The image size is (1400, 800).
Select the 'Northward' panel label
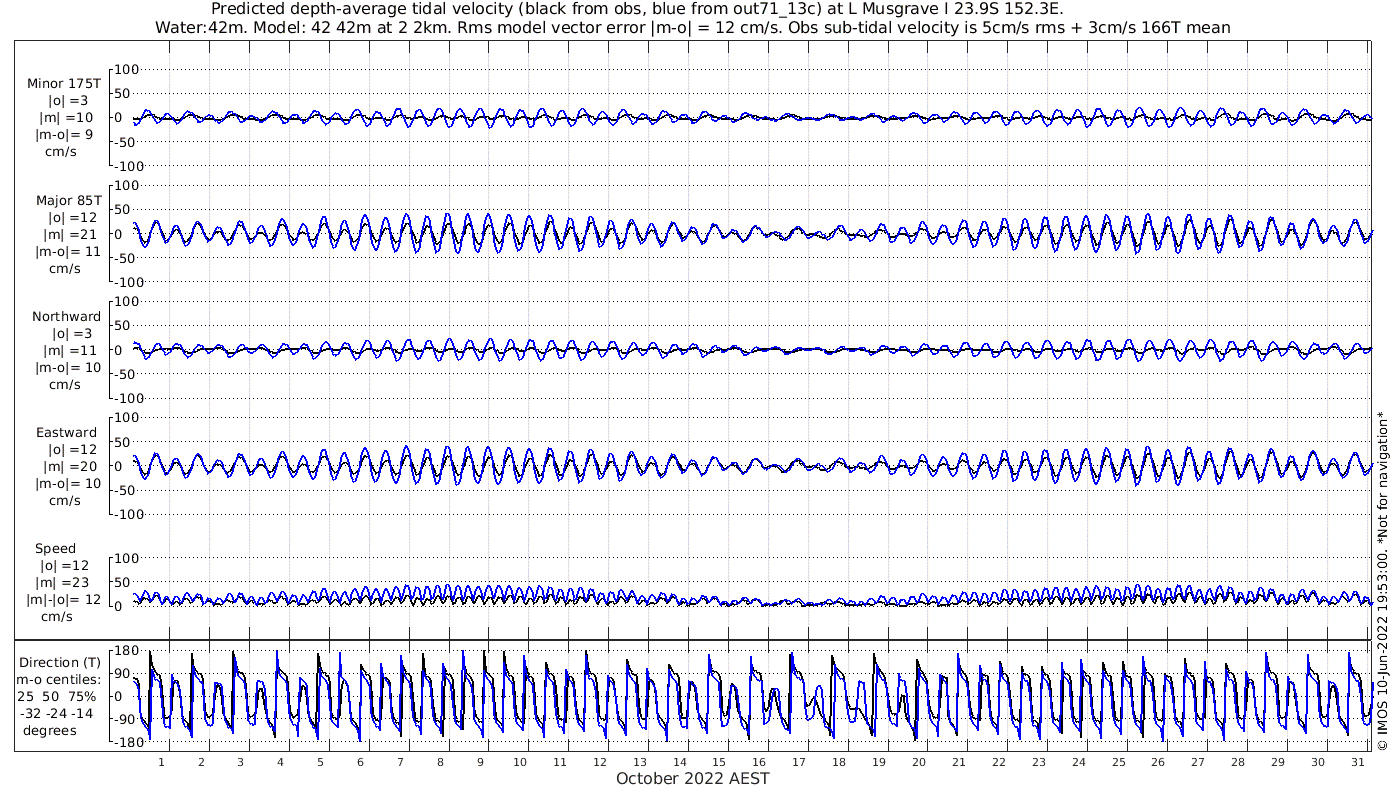[66, 317]
